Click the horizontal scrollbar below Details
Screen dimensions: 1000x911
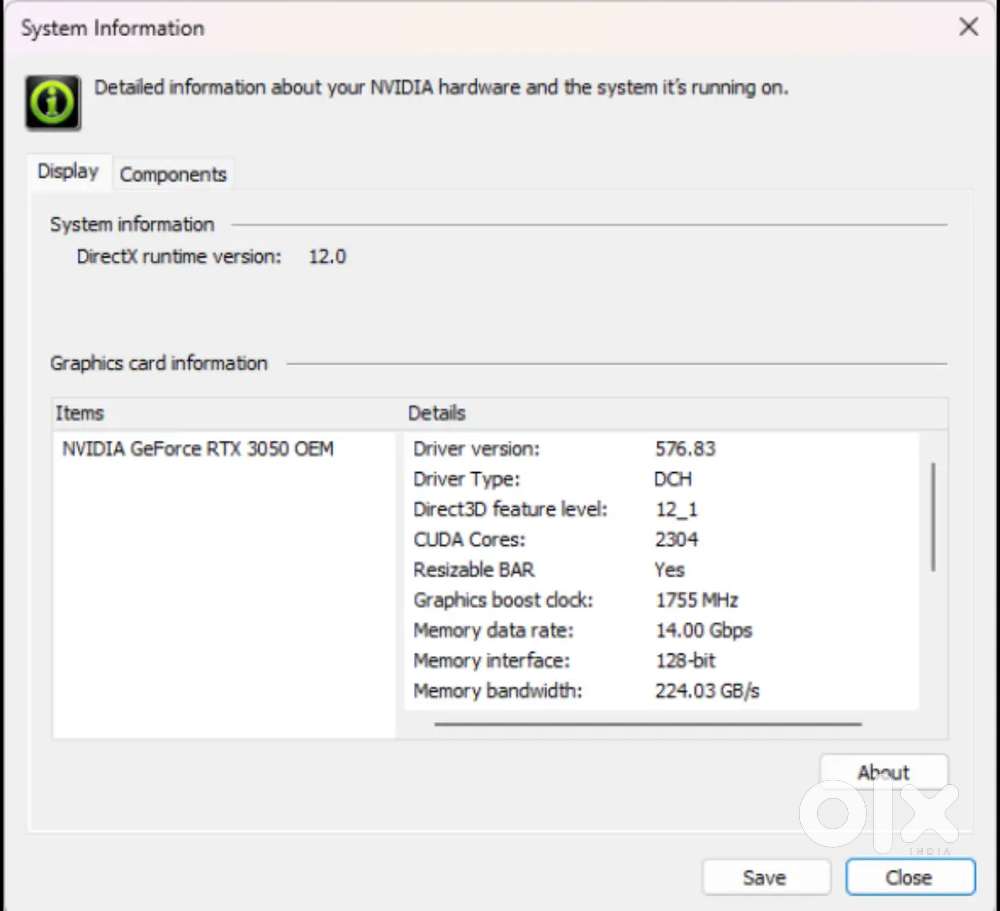[647, 724]
